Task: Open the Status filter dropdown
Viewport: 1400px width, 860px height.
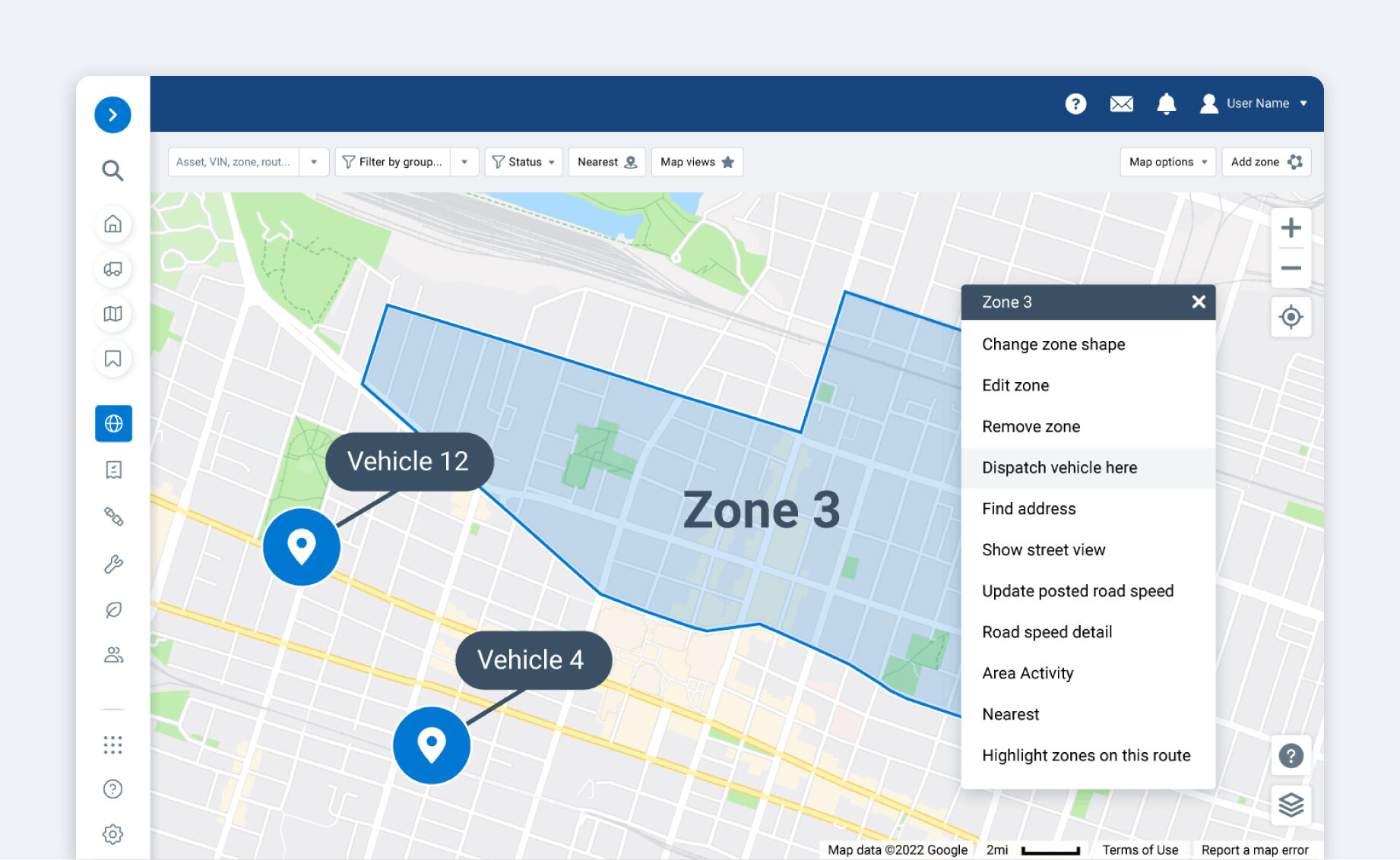Action: coord(524,162)
